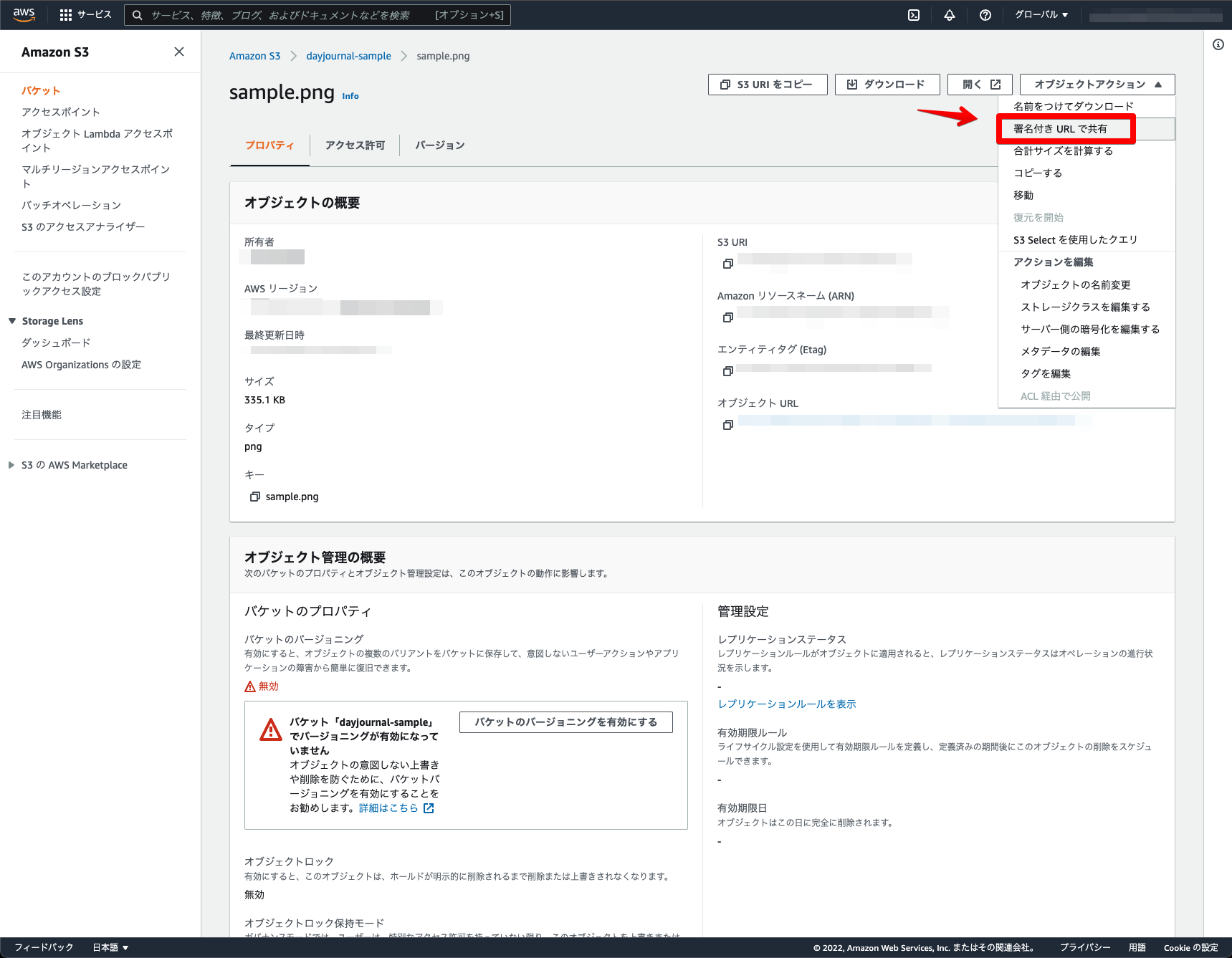The image size is (1232, 958).
Task: Click the external link icon after 詳細はこちら
Action: (429, 808)
